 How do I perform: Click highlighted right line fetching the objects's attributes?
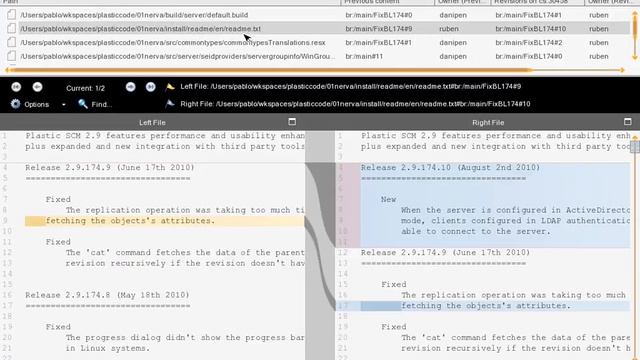[x=486, y=306]
